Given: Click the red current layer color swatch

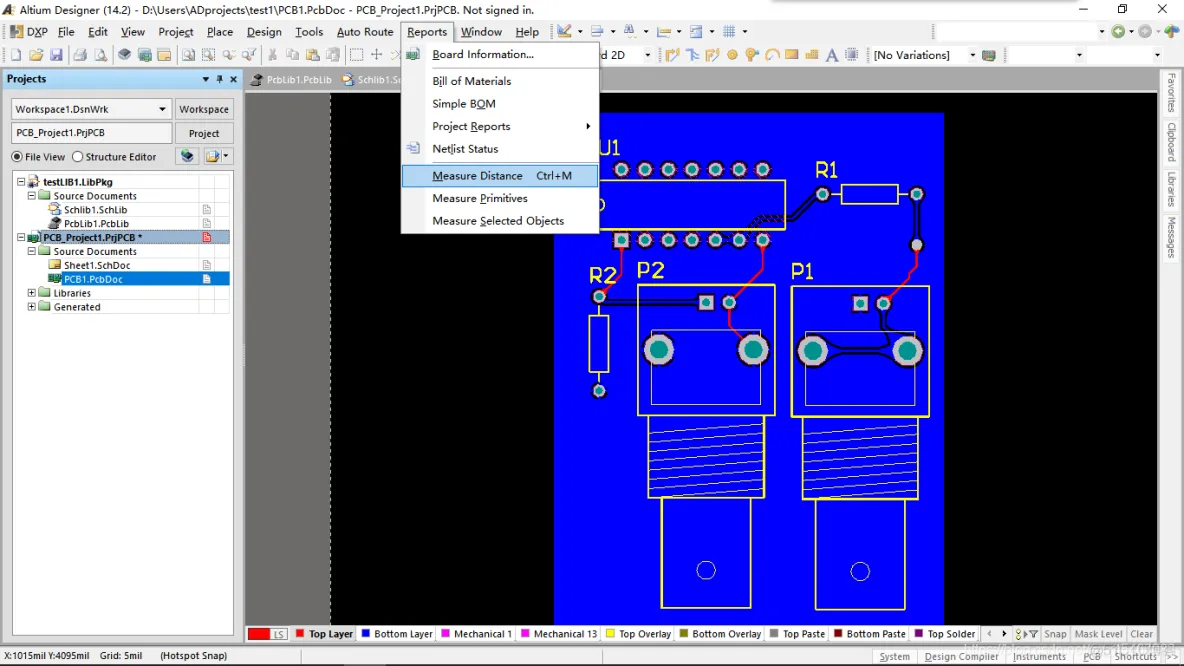Looking at the screenshot, I should (259, 634).
